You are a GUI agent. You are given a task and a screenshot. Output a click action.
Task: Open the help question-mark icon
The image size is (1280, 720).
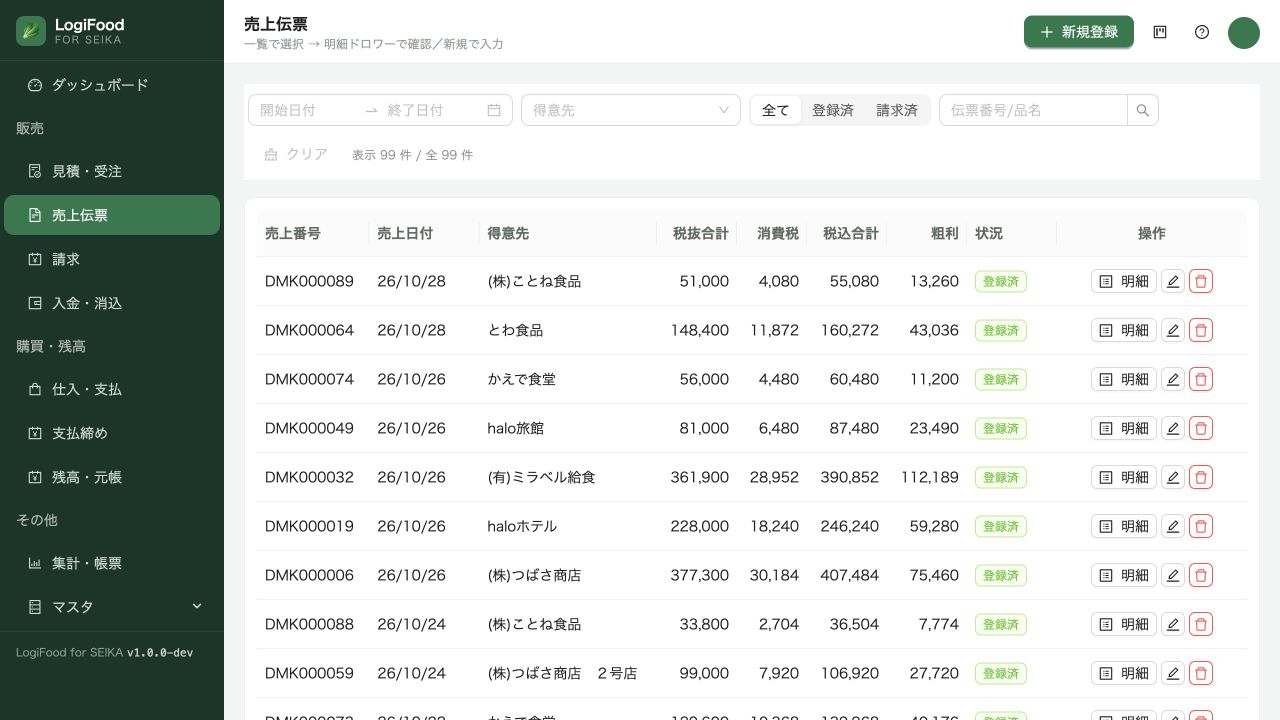(1202, 32)
